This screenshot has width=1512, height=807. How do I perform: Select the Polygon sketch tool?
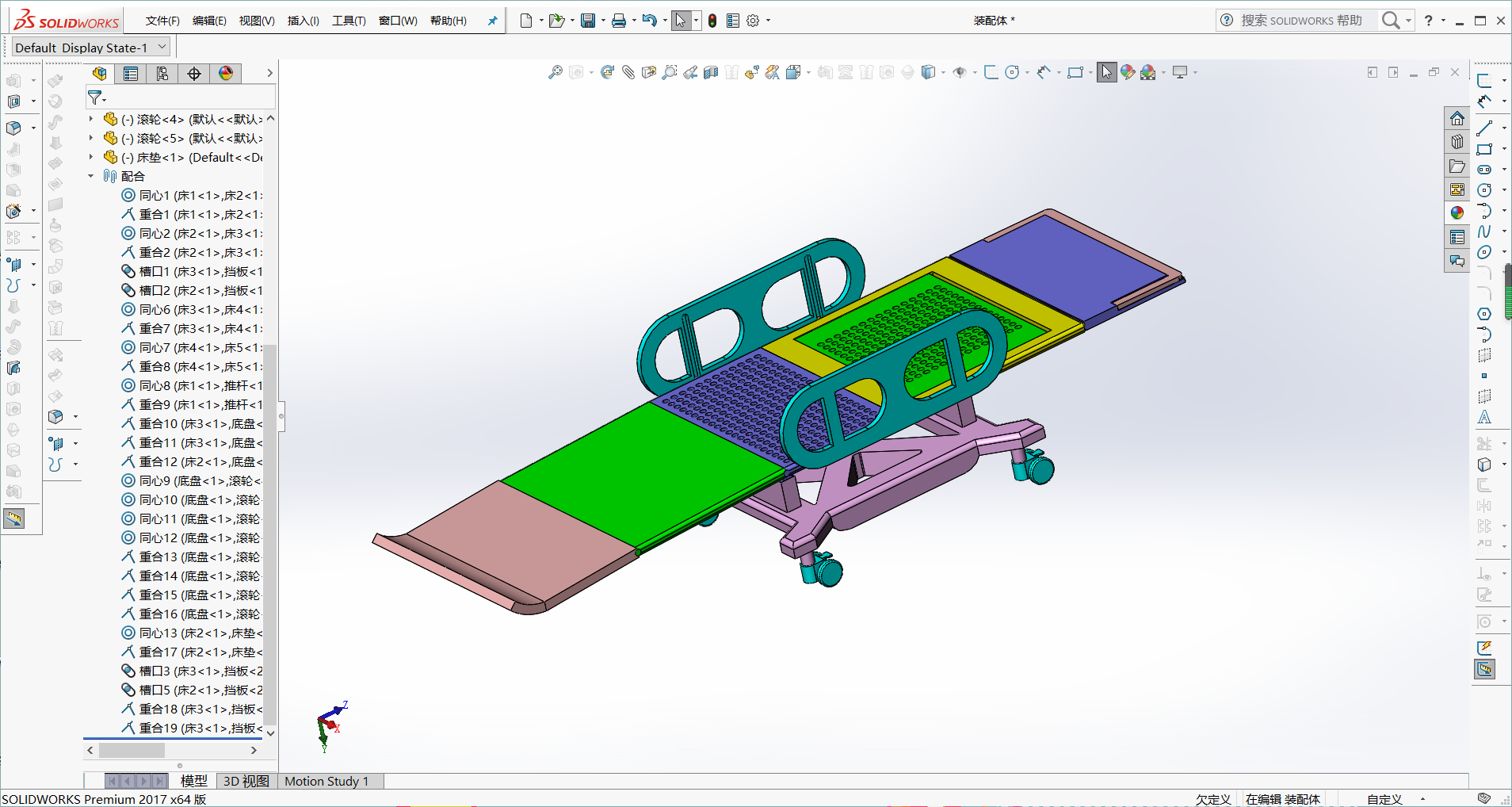click(x=1484, y=313)
